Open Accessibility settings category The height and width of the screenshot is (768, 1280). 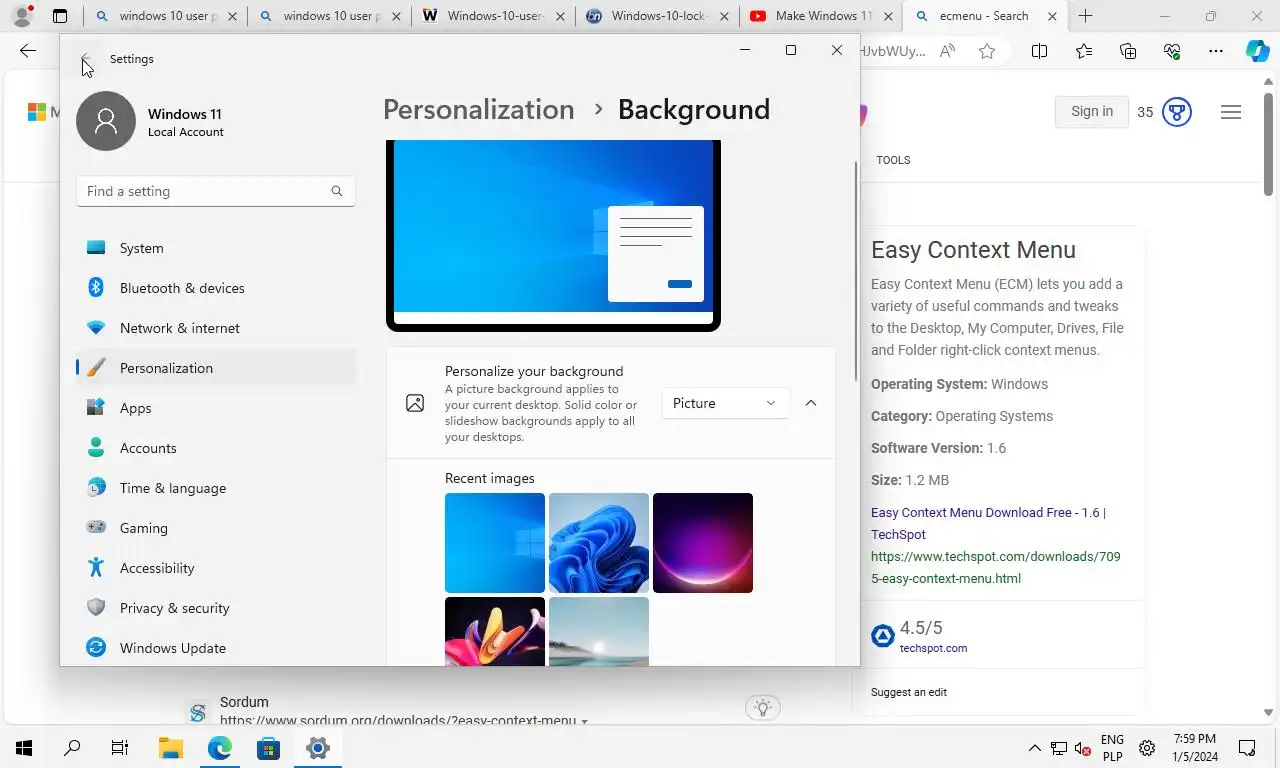216,568
